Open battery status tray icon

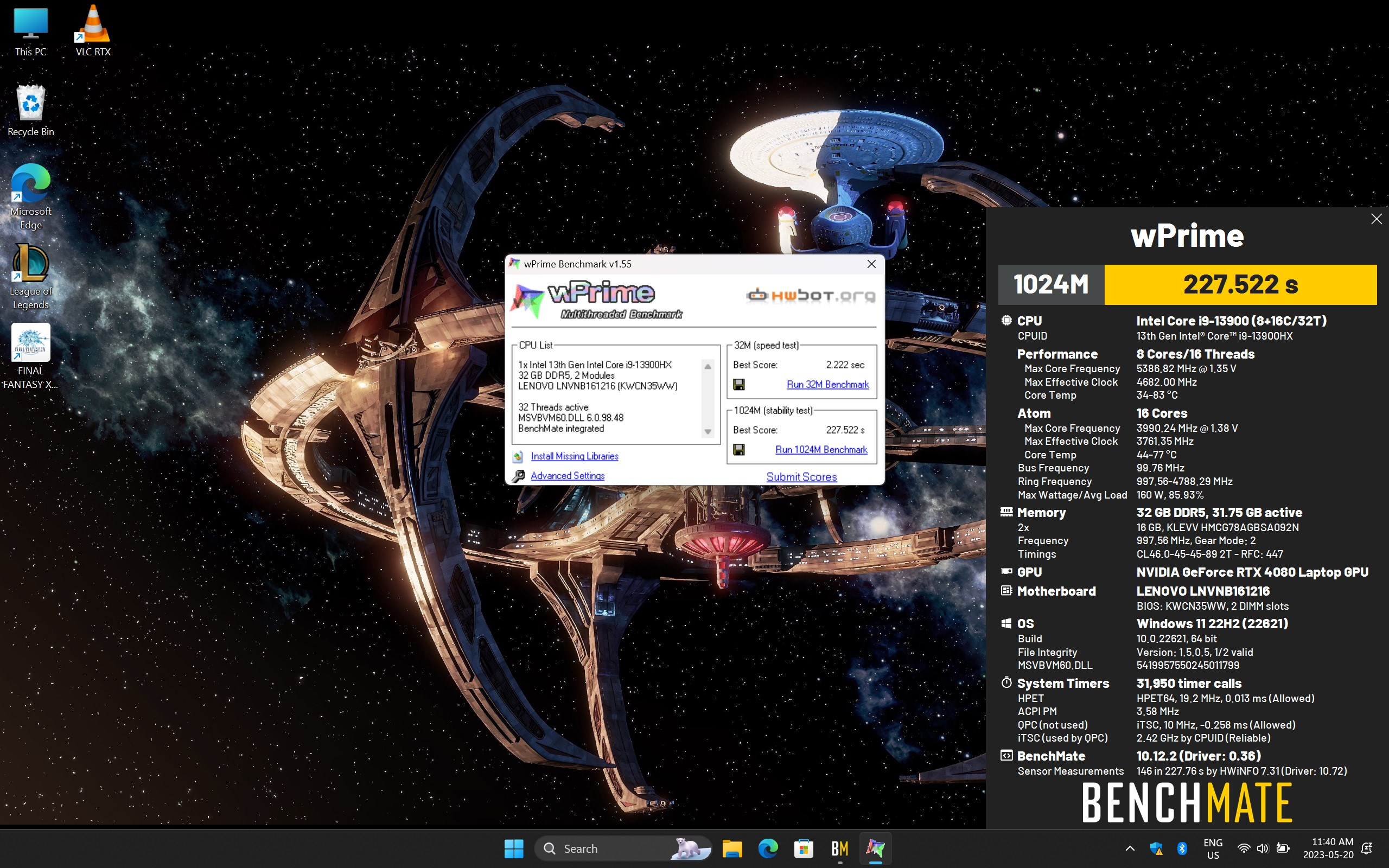[1283, 848]
